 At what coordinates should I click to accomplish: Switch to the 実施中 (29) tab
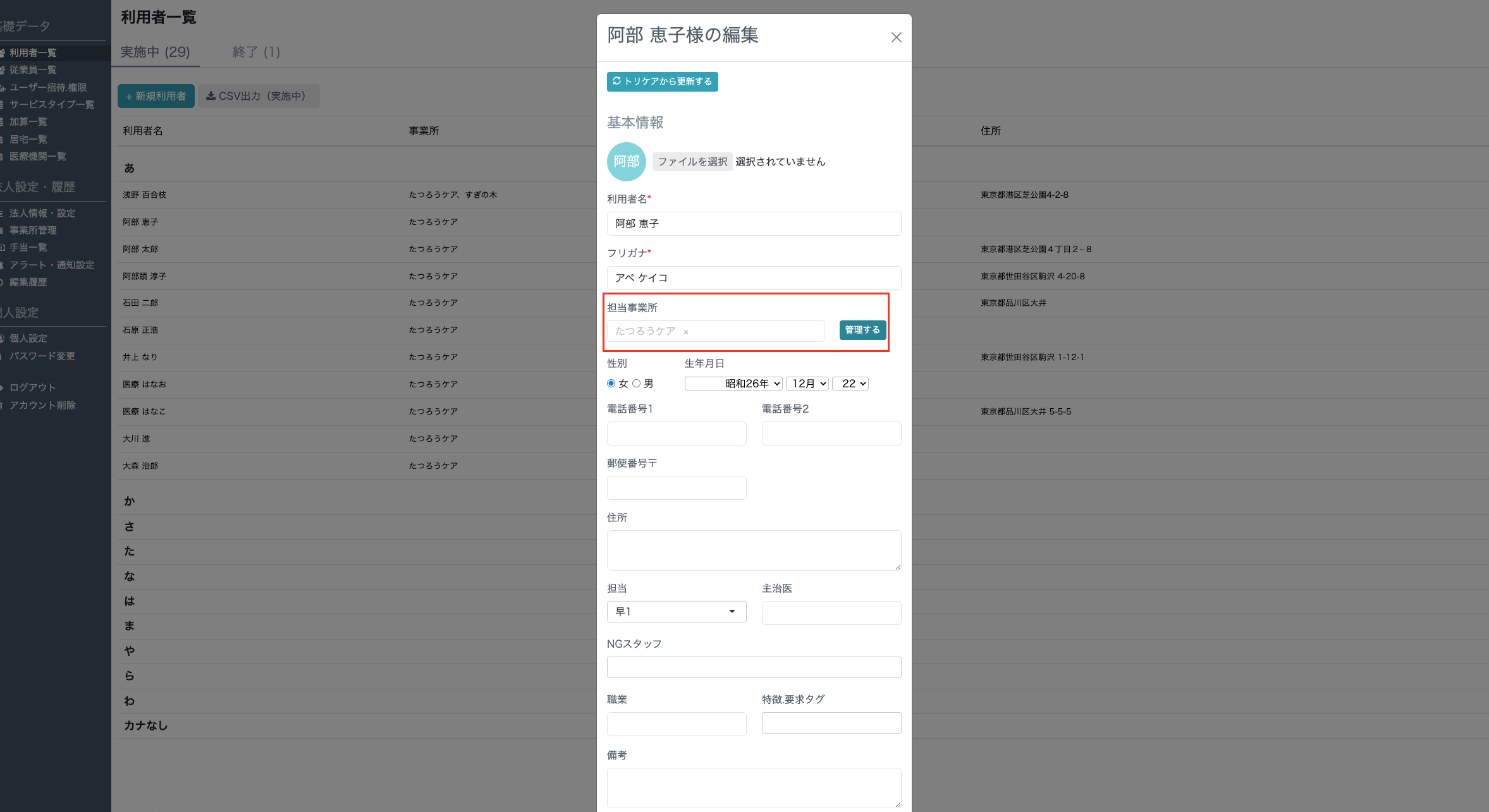click(156, 52)
